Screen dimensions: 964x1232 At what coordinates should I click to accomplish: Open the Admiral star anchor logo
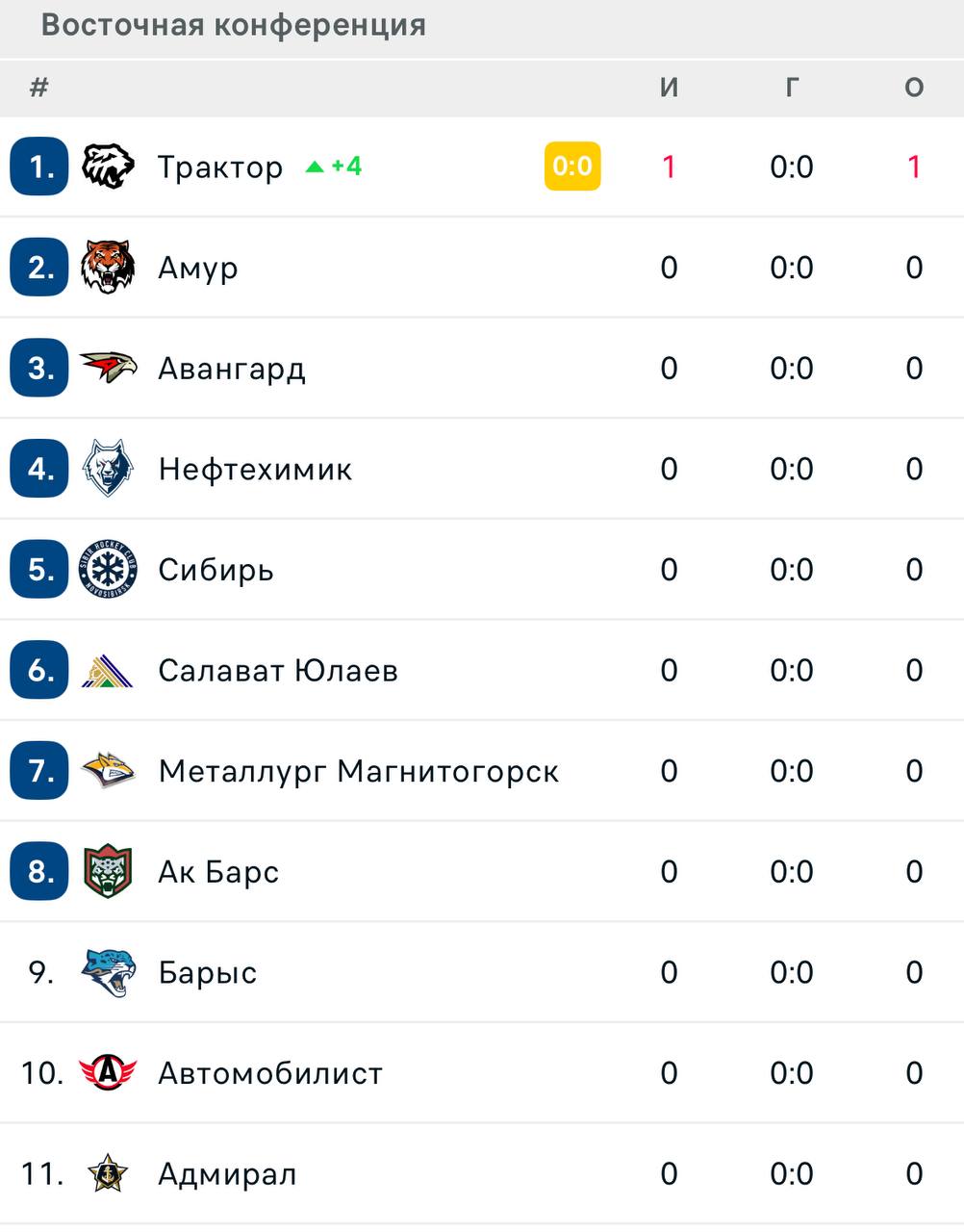click(x=107, y=1173)
